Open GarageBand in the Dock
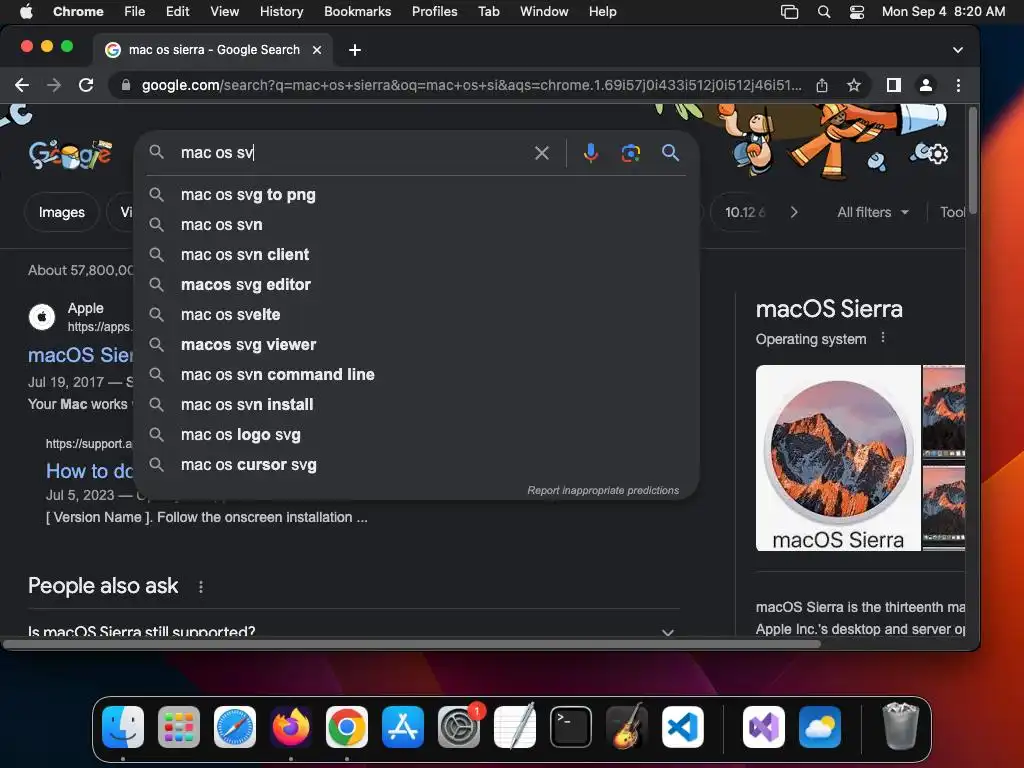1024x768 pixels. click(x=627, y=727)
